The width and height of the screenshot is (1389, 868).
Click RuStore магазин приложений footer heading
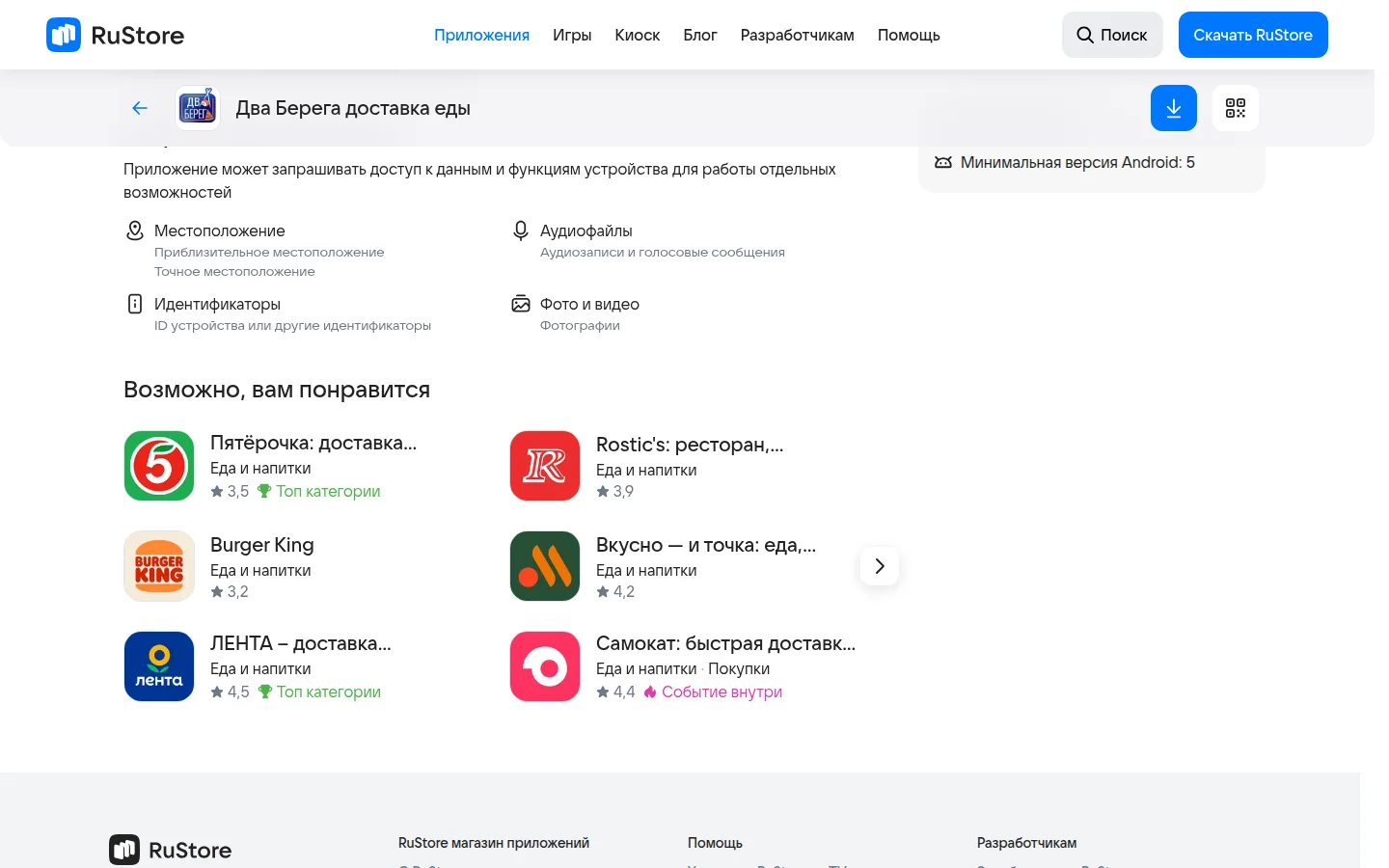click(494, 843)
